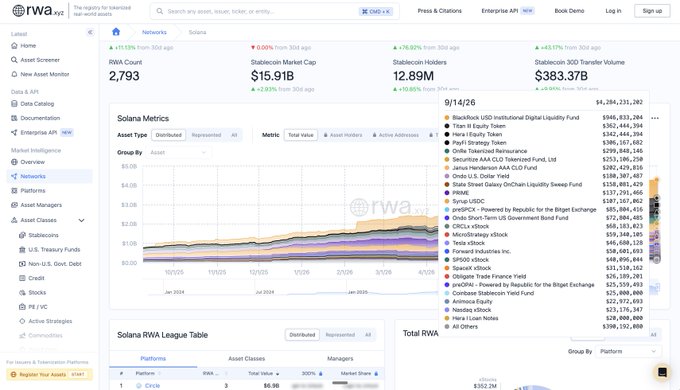
Task: Click the Credit sidebar icon
Action: click(x=22, y=278)
